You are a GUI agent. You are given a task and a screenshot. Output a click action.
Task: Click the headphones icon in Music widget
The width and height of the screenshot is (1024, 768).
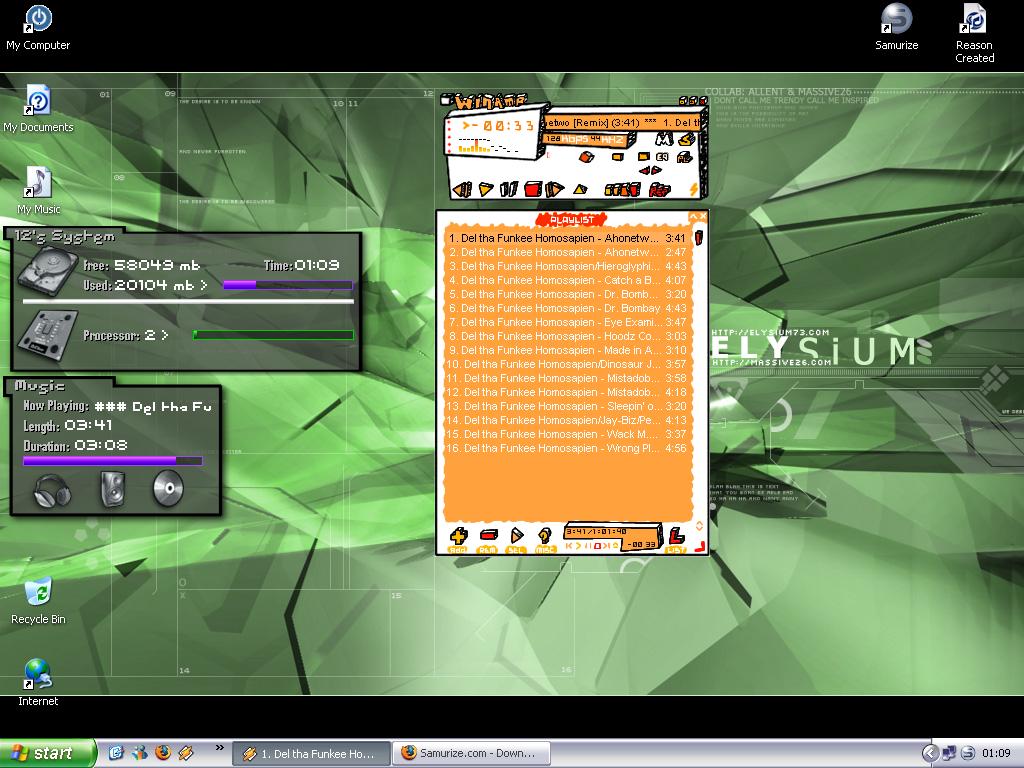point(52,490)
